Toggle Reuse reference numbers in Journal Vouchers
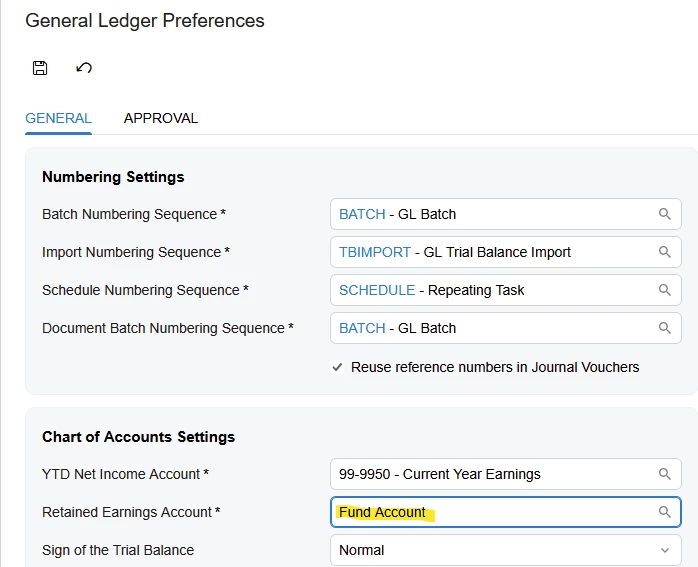Viewport: 698px width, 567px height. pos(338,367)
